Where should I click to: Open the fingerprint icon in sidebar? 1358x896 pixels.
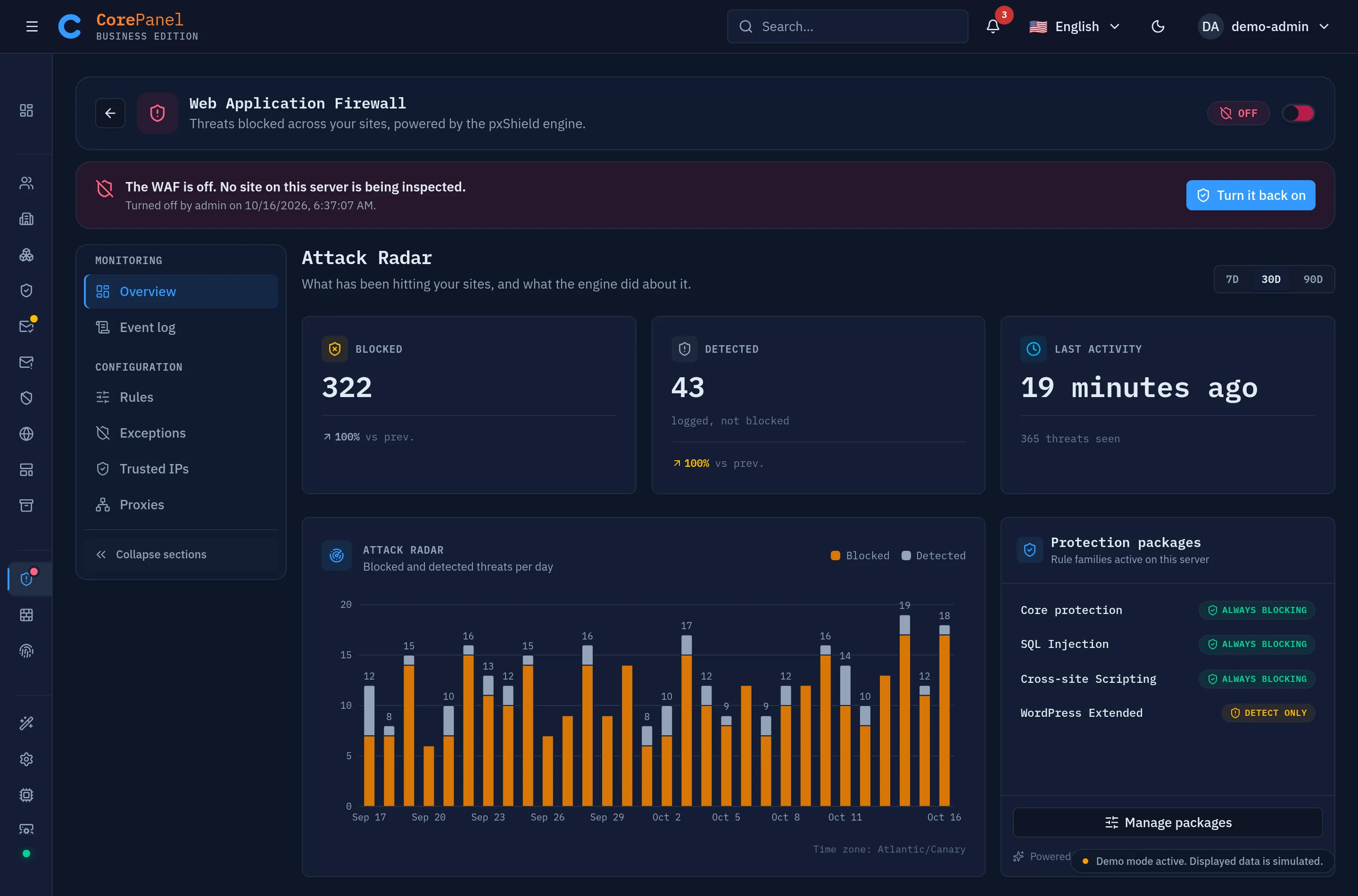coord(26,651)
